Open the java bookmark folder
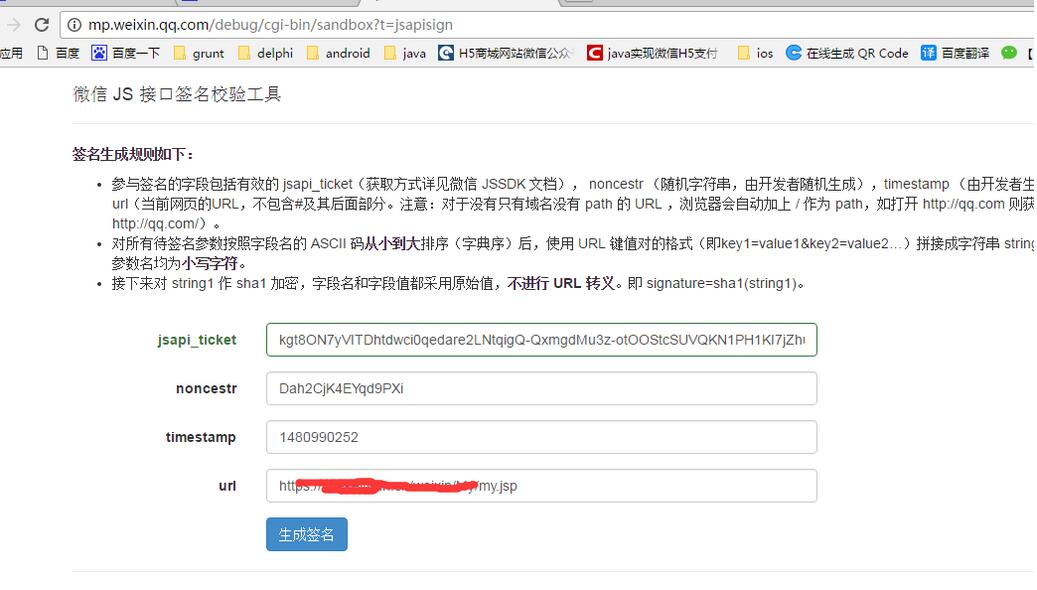This screenshot has width=1037, height=590. pyautogui.click(x=405, y=53)
